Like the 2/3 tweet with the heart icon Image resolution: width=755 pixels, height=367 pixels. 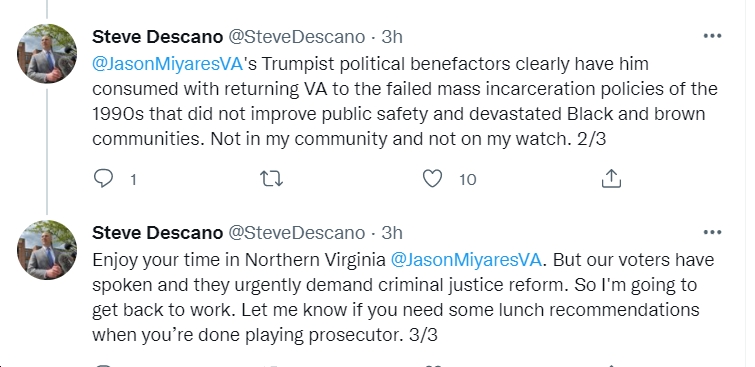pos(432,179)
